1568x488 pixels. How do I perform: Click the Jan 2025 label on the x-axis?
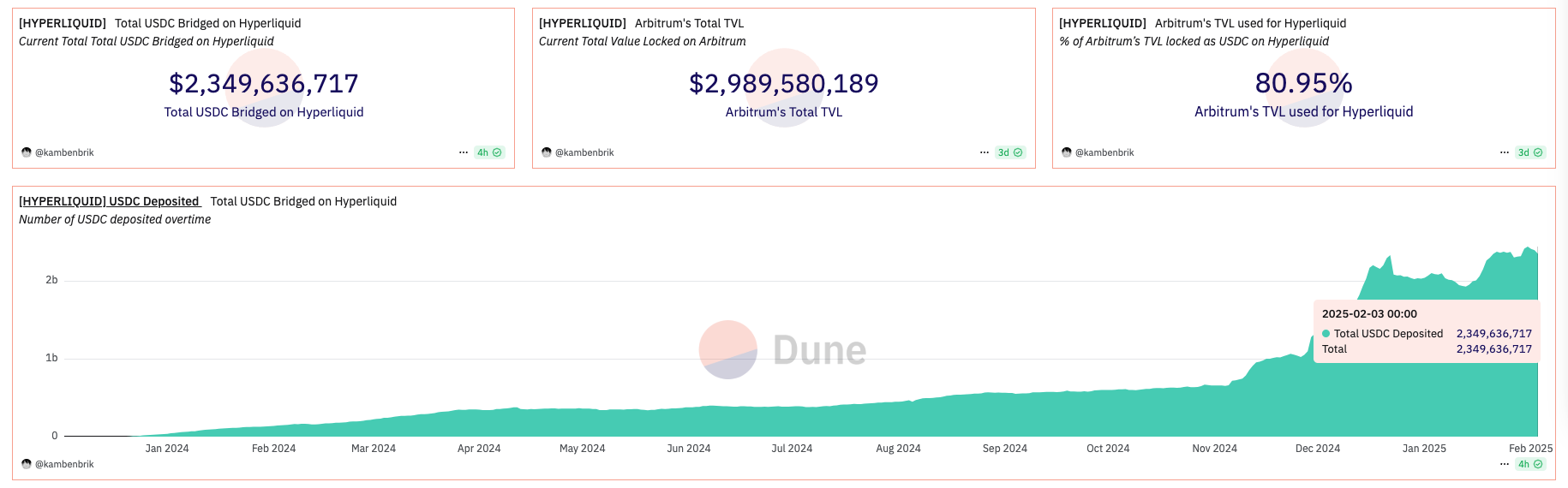pos(1424,449)
